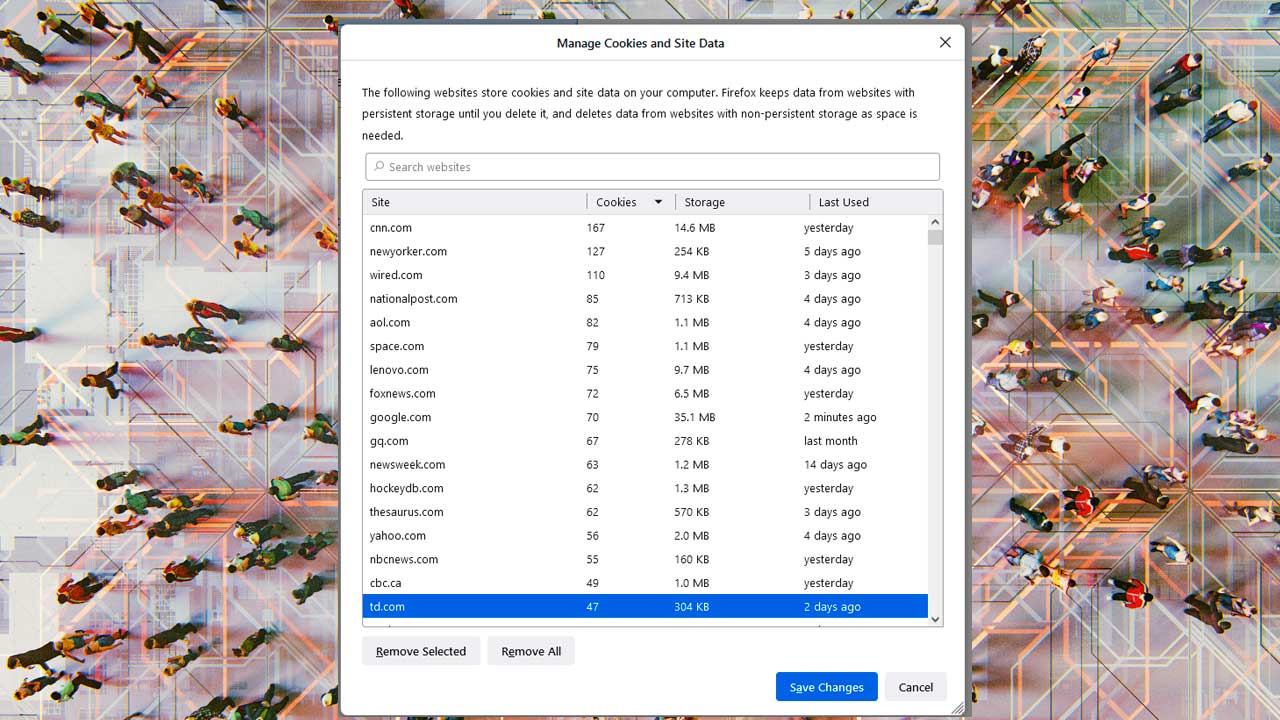Select the space.com row
Screen dimensions: 1280x720
645,346
